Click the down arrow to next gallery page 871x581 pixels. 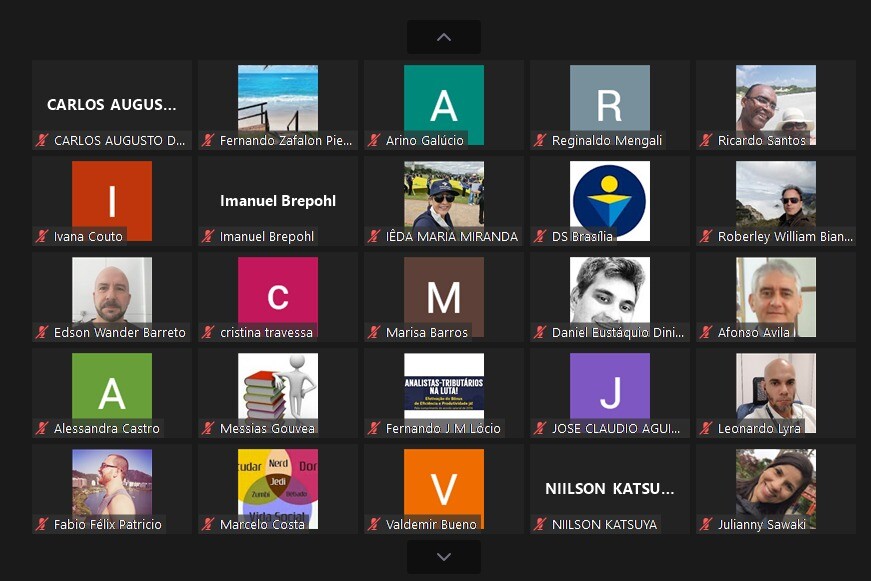(443, 557)
